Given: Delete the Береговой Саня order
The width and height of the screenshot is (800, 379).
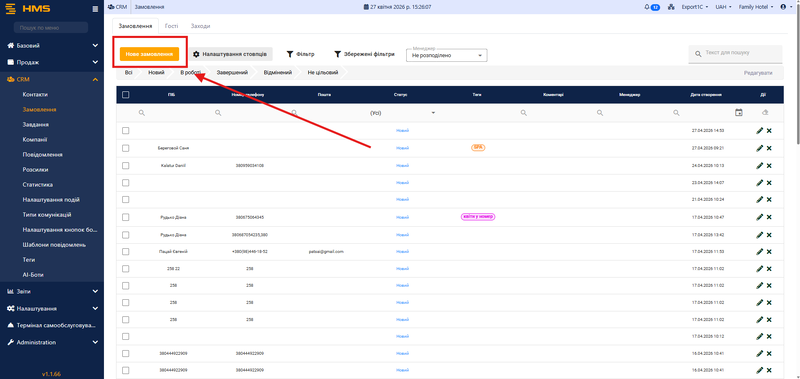Looking at the screenshot, I should coord(769,148).
